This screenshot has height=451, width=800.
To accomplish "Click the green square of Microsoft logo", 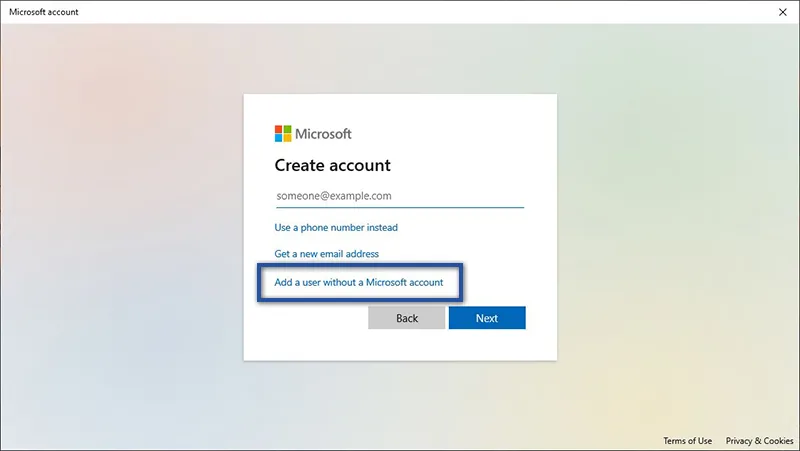I will point(287,129).
